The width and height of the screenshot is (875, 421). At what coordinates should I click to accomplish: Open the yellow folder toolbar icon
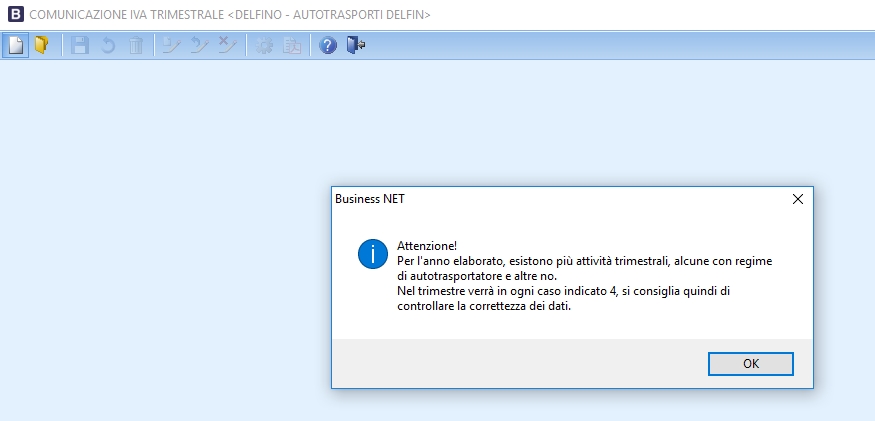[x=41, y=46]
